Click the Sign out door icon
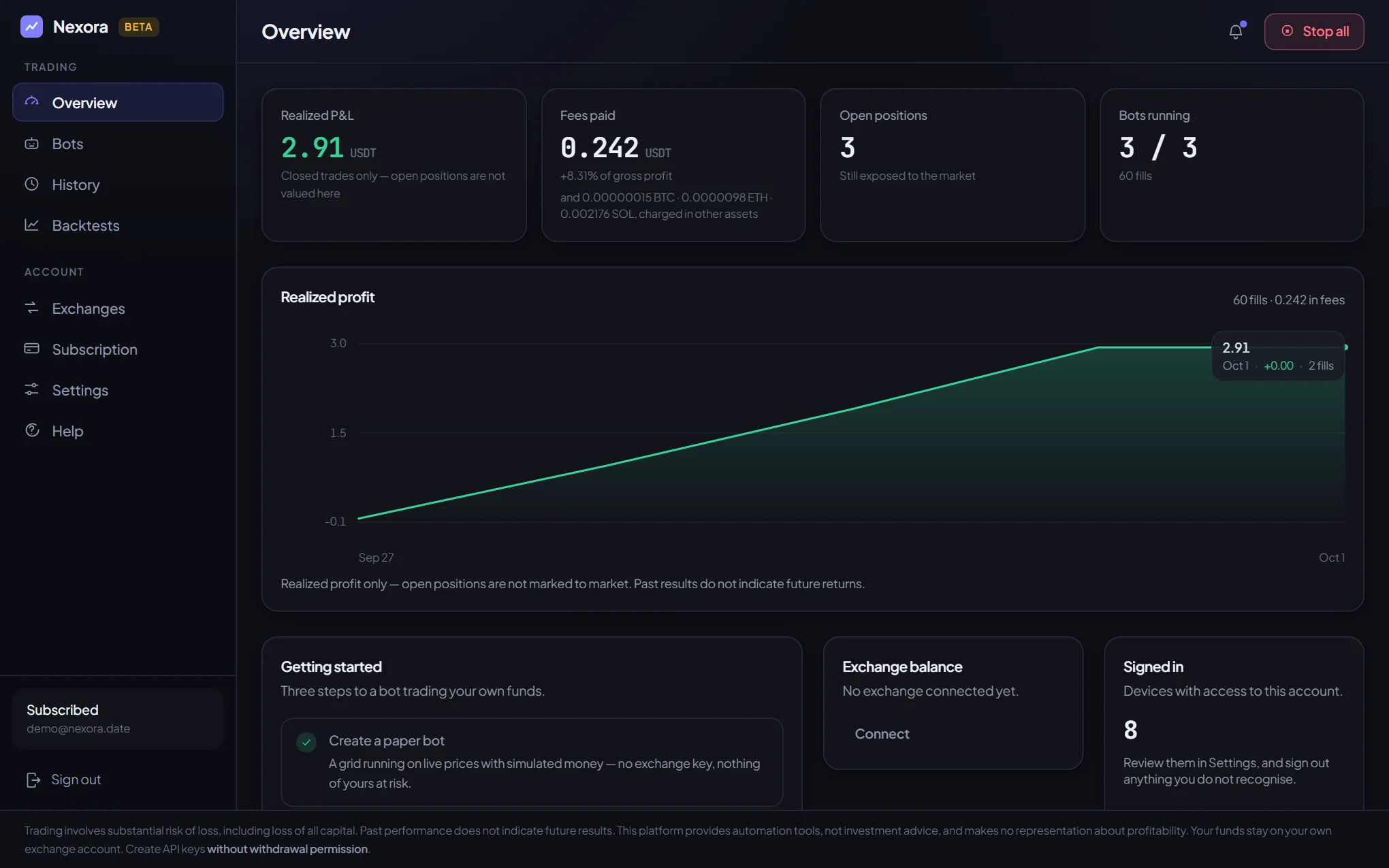 33,779
